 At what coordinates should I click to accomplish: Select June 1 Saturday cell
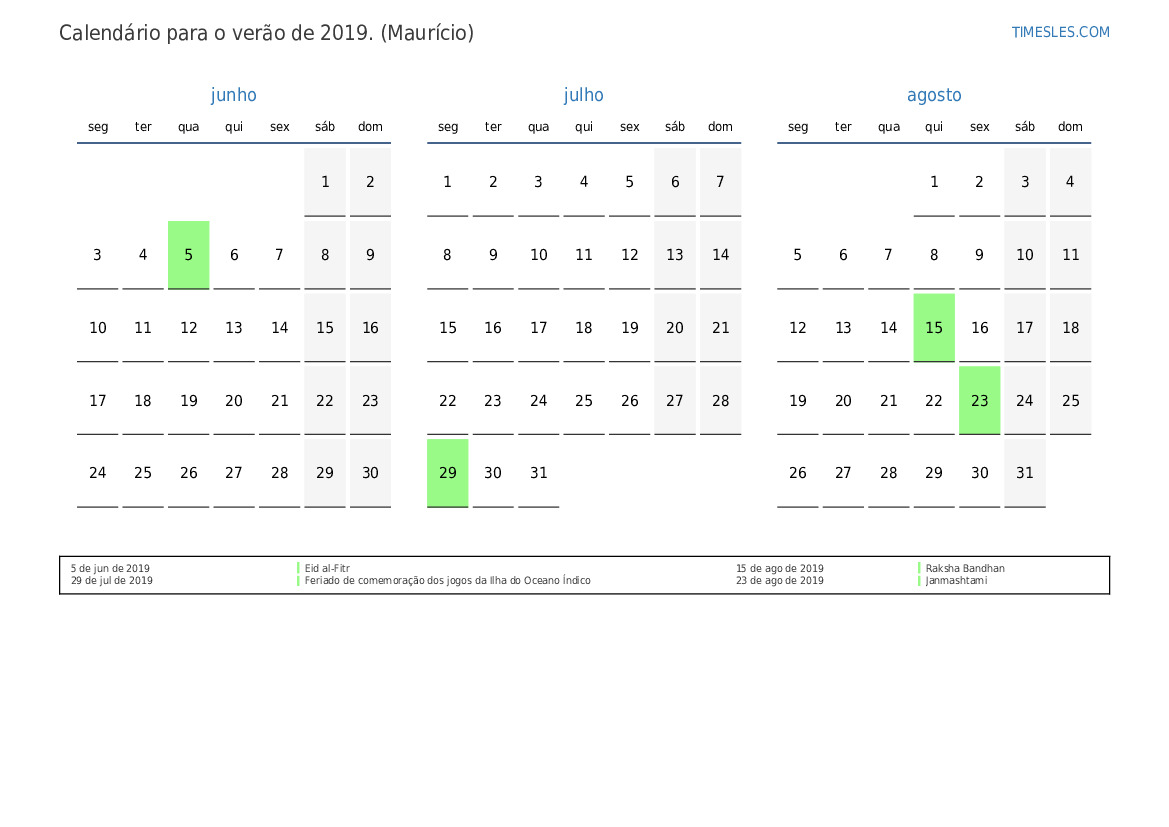click(x=325, y=183)
